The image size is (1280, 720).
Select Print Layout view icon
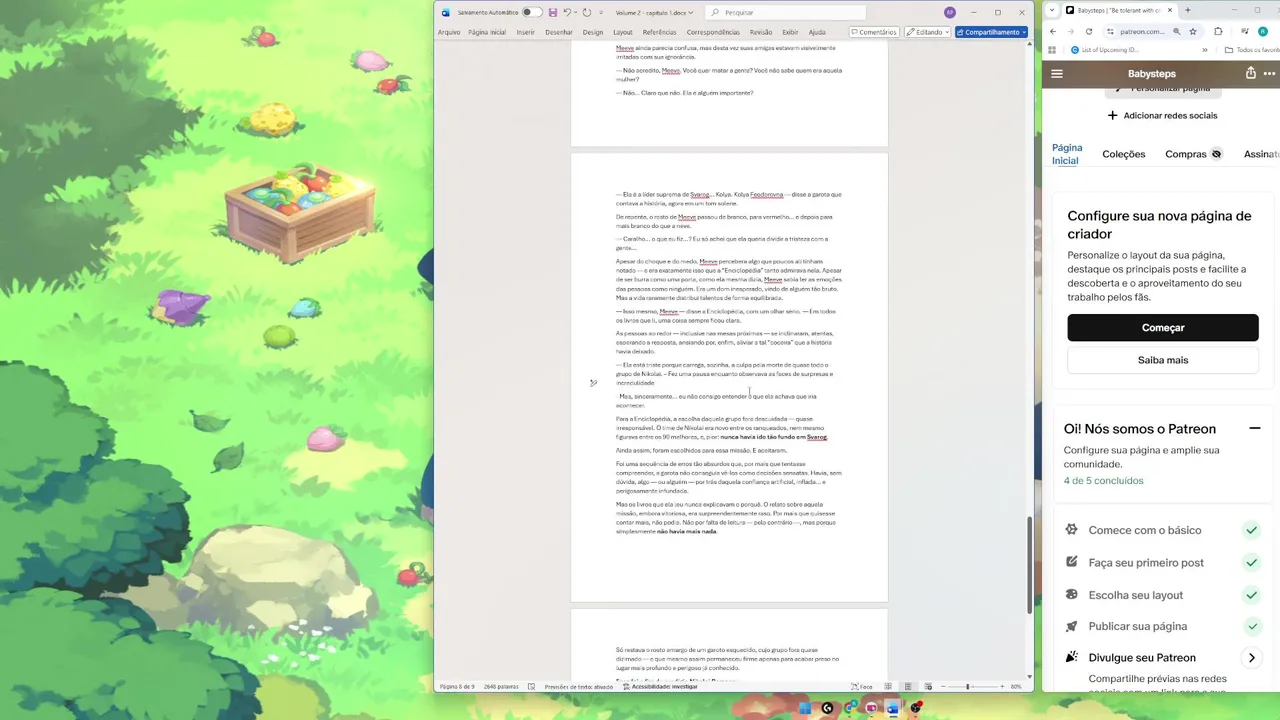click(x=908, y=687)
